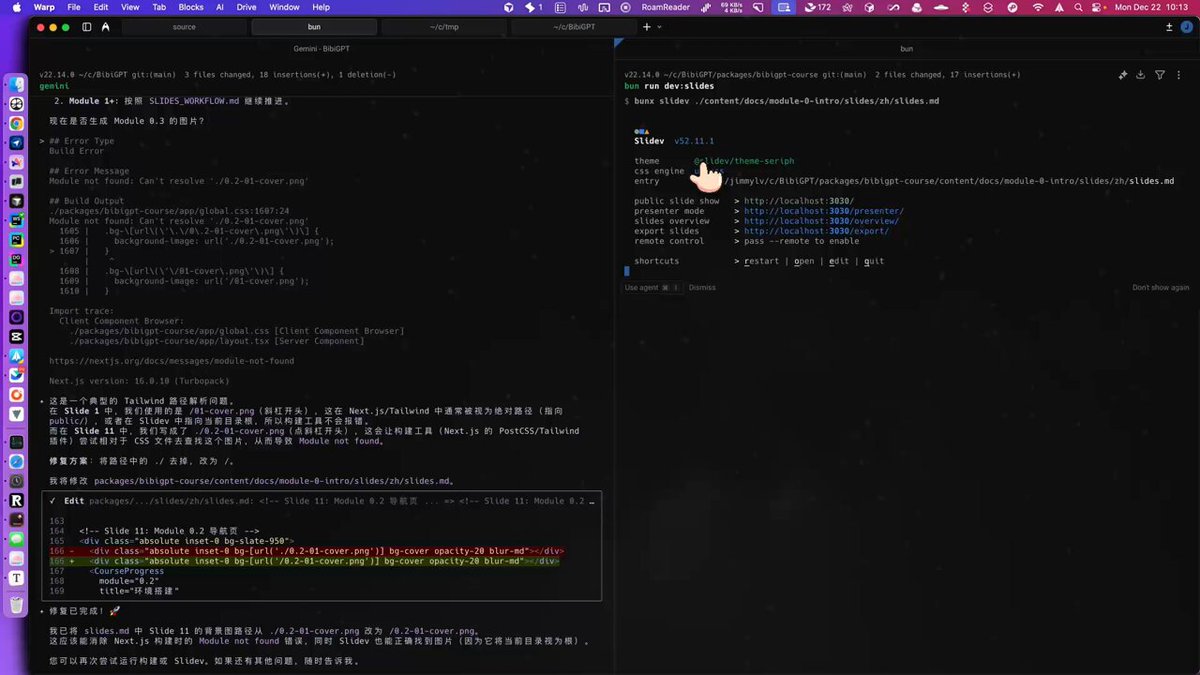The width and height of the screenshot is (1200, 675).
Task: Select the '~/c/BibiGPT' tab
Action: [574, 27]
